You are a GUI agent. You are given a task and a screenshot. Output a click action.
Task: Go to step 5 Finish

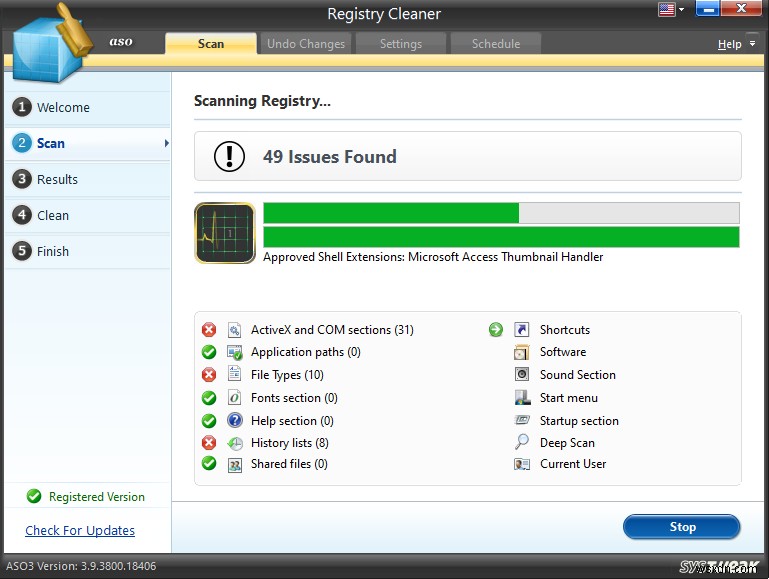[87, 251]
